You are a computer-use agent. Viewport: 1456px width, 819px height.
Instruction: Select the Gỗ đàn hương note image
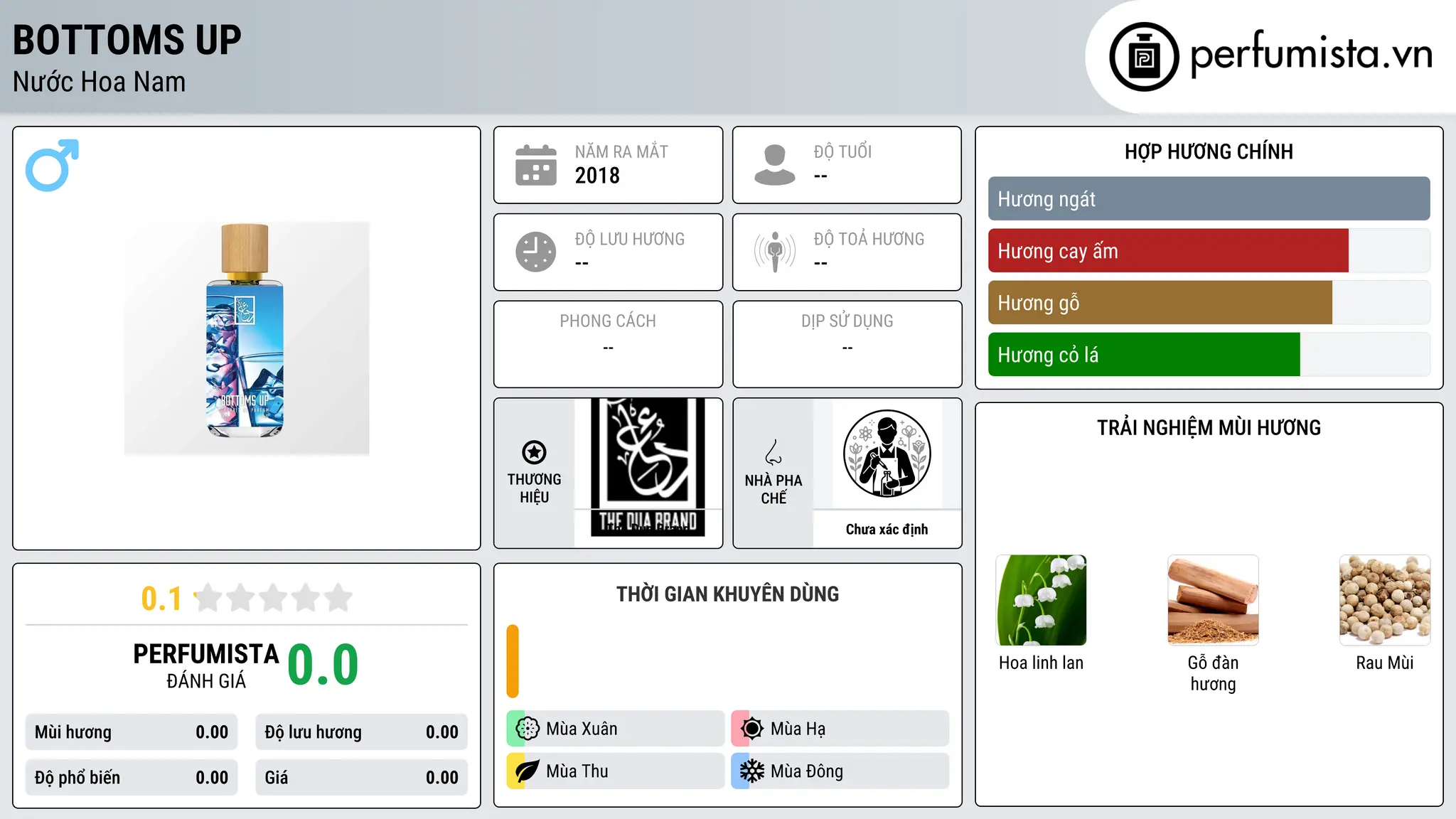[1213, 600]
